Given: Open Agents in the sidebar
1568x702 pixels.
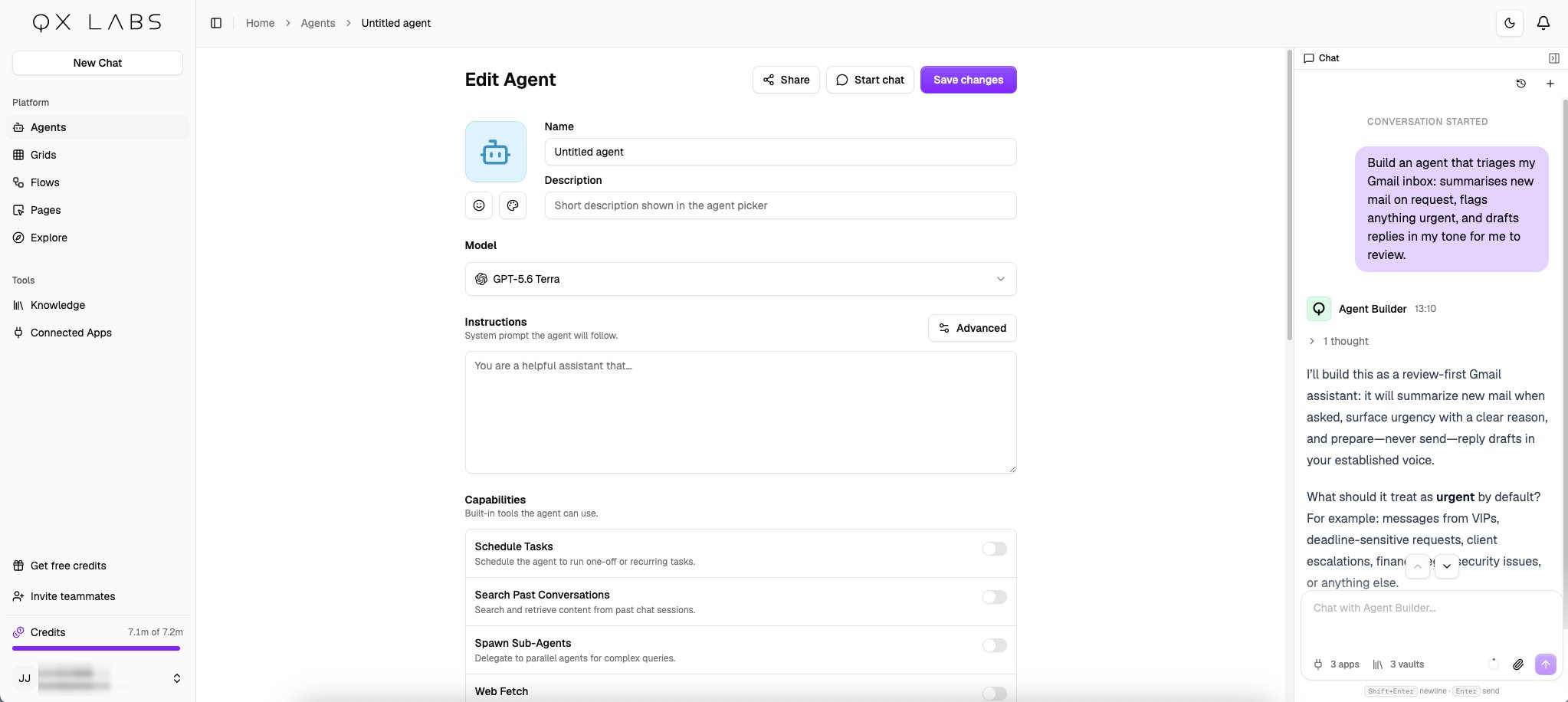Looking at the screenshot, I should pos(97,127).
